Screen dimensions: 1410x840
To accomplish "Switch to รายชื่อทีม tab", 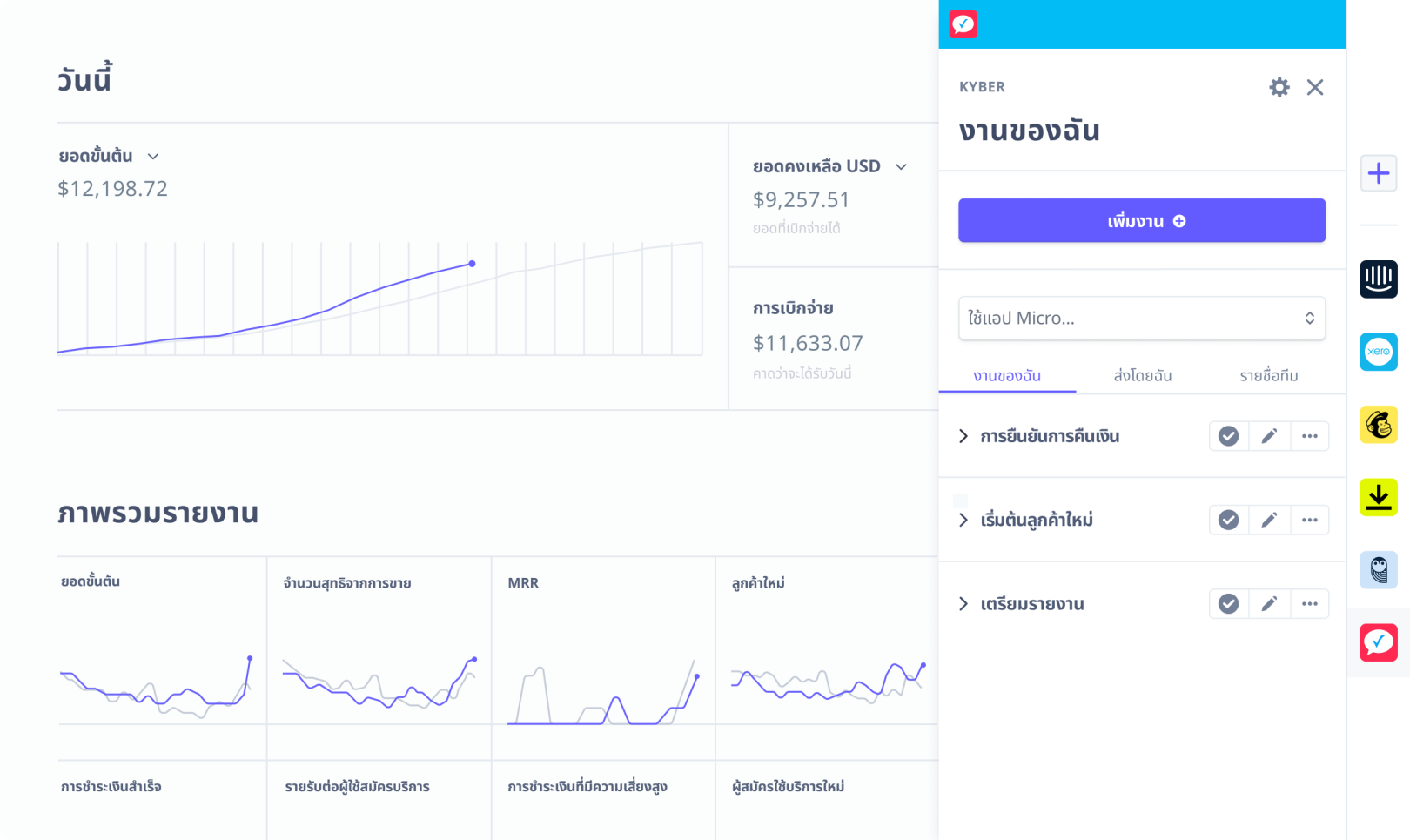I will [x=1269, y=376].
